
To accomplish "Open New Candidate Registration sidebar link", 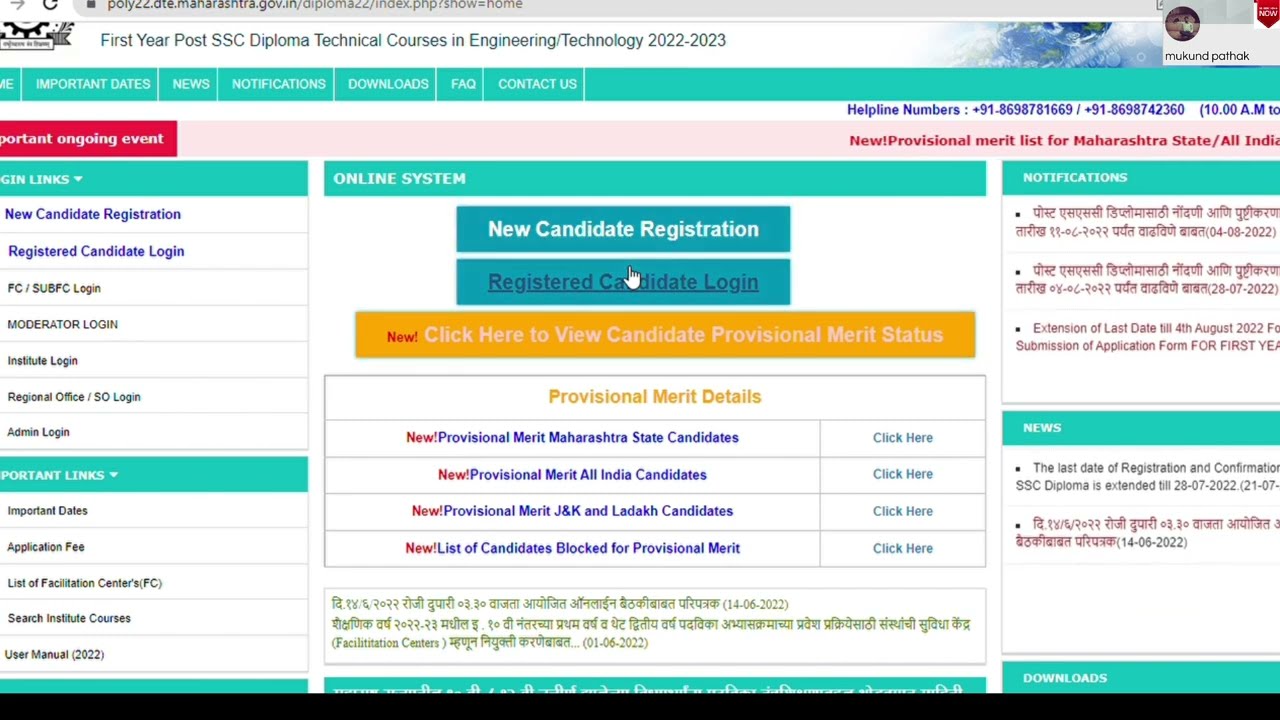I will pyautogui.click(x=93, y=214).
